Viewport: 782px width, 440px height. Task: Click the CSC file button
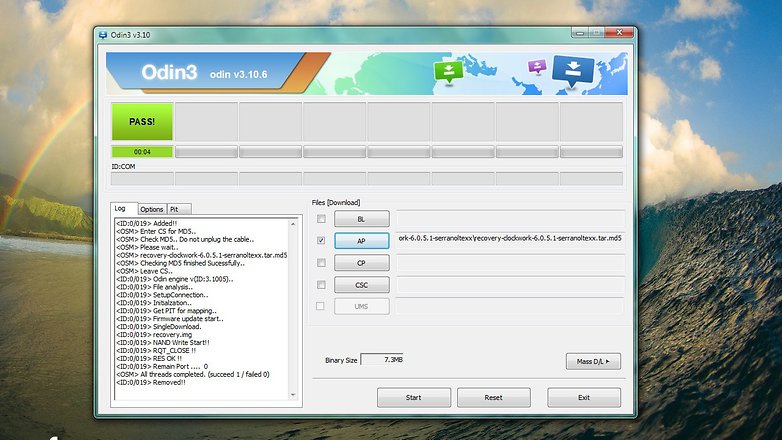(x=362, y=285)
